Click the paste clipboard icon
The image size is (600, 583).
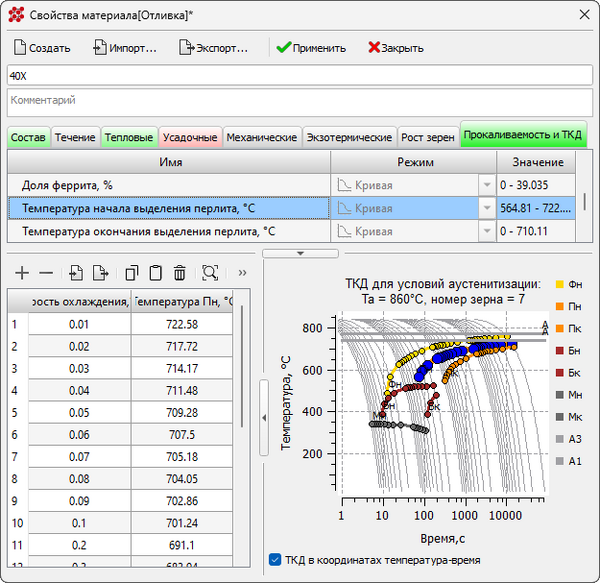click(x=155, y=273)
